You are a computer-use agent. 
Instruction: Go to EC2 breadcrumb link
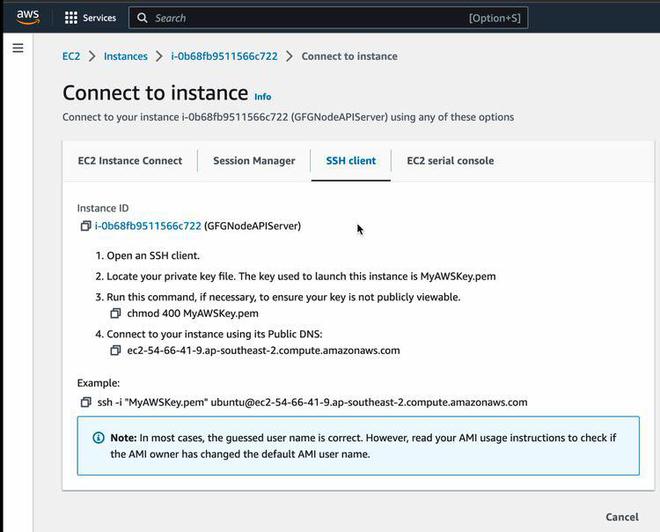click(x=71, y=56)
